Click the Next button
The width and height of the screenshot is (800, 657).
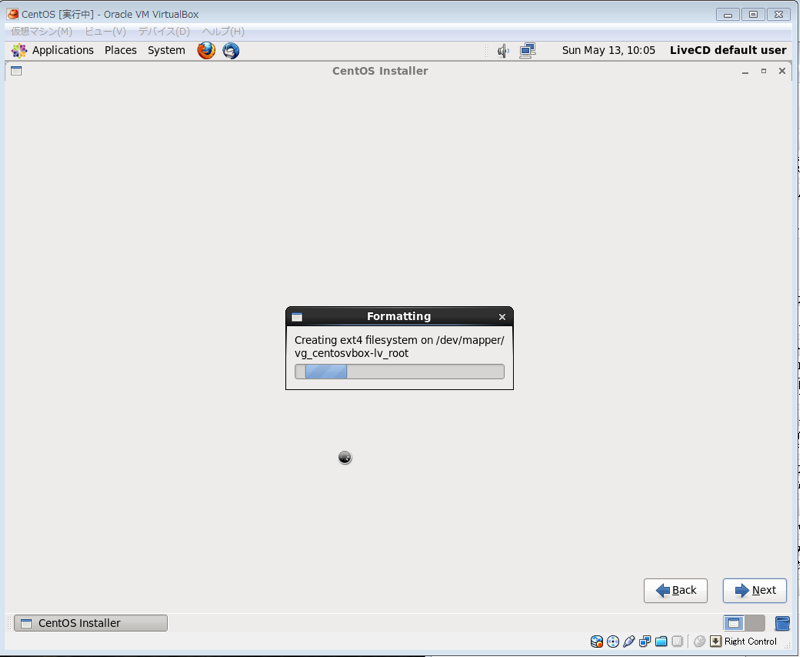[755, 590]
